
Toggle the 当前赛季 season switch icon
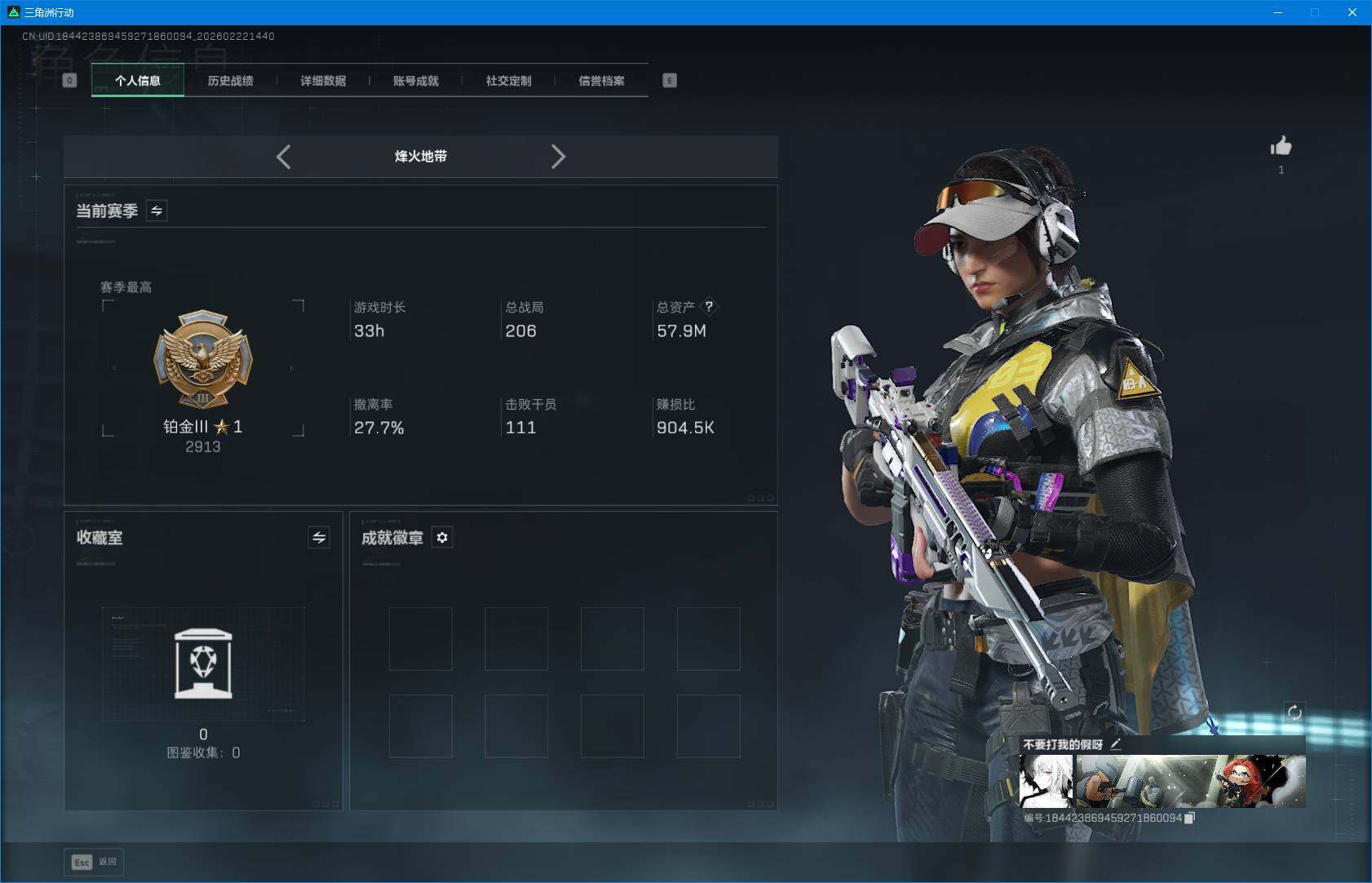[x=157, y=211]
